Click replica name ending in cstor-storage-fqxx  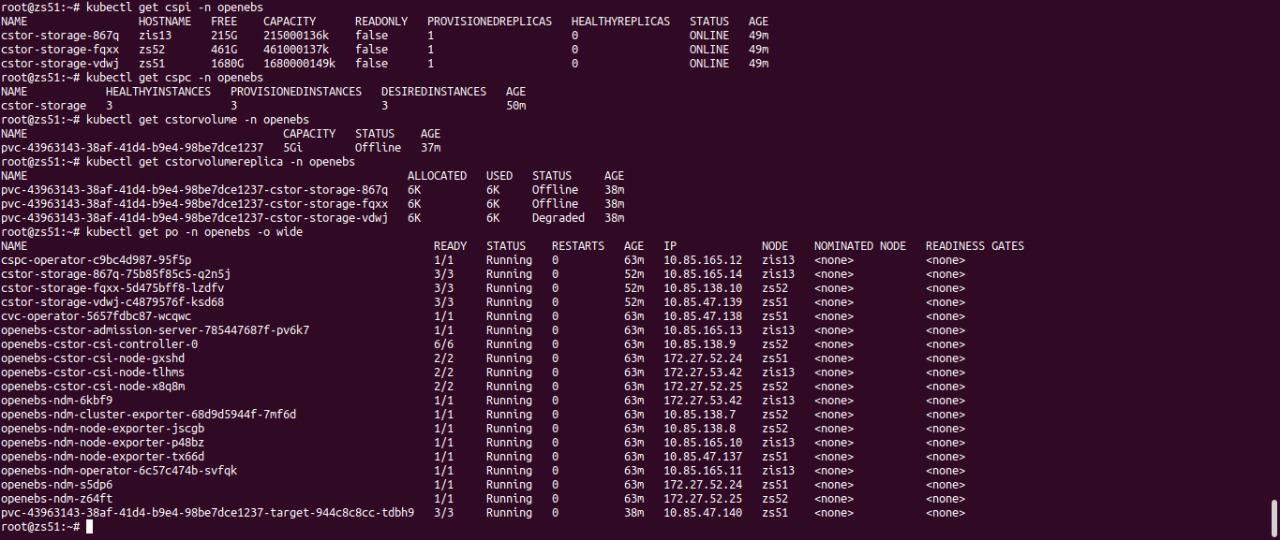pos(195,203)
